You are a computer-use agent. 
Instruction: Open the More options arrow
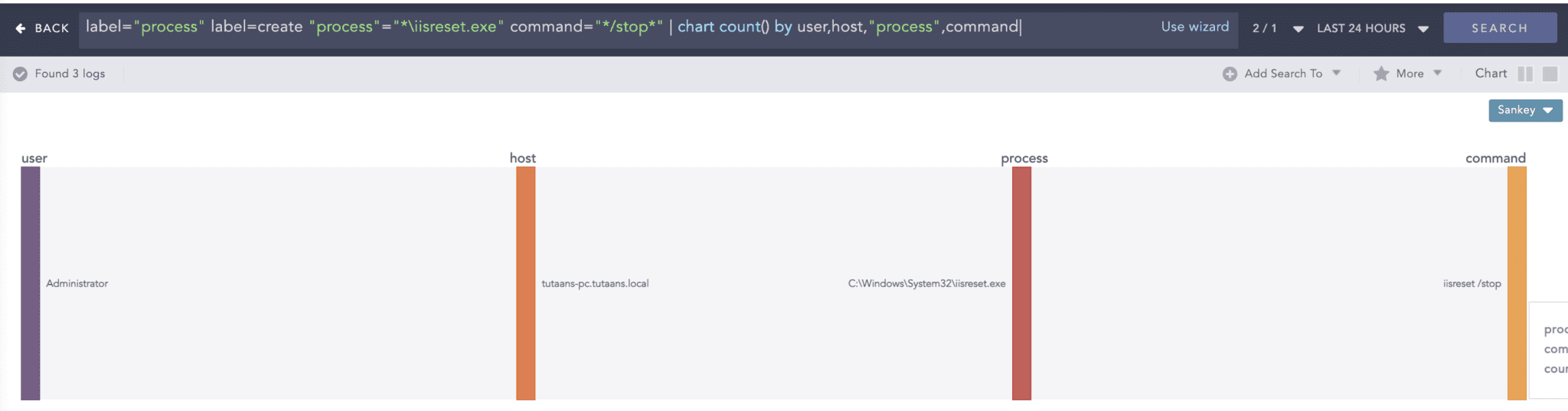coord(1437,73)
